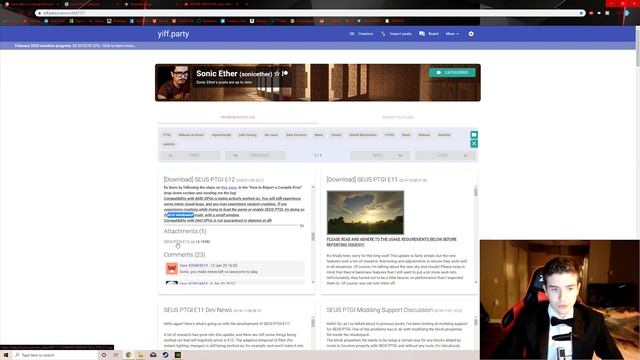The image size is (640, 360).
Task: Select the Weather tag filter
Action: point(444,135)
